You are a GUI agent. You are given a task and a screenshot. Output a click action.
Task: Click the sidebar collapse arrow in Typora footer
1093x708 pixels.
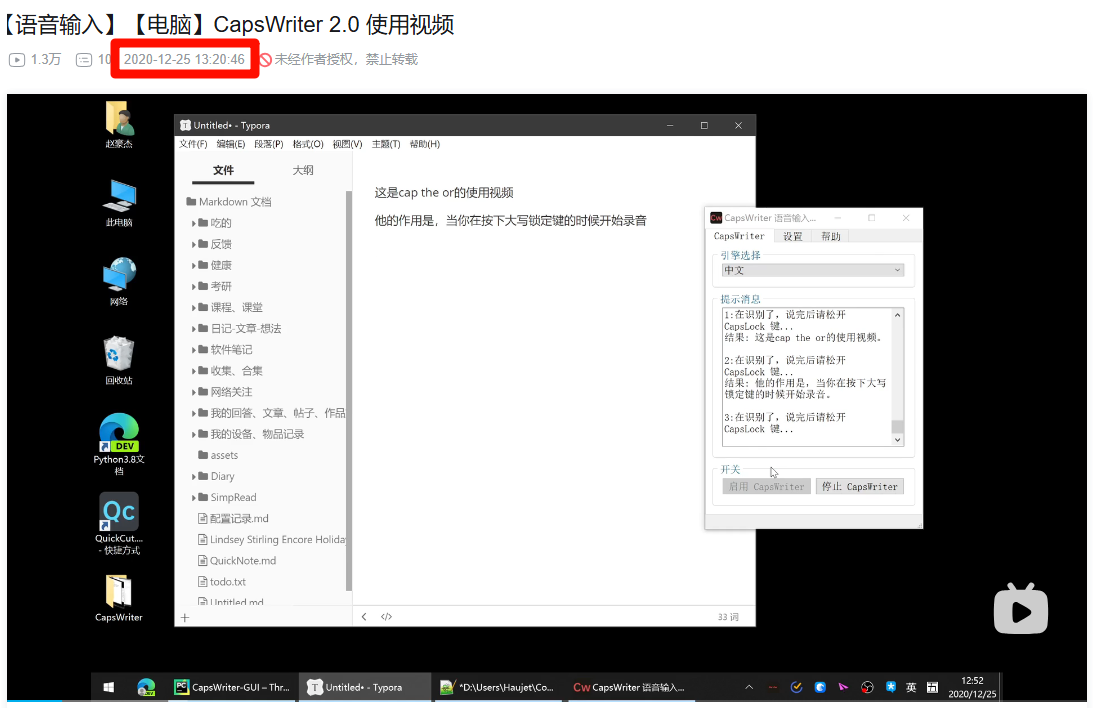click(364, 617)
